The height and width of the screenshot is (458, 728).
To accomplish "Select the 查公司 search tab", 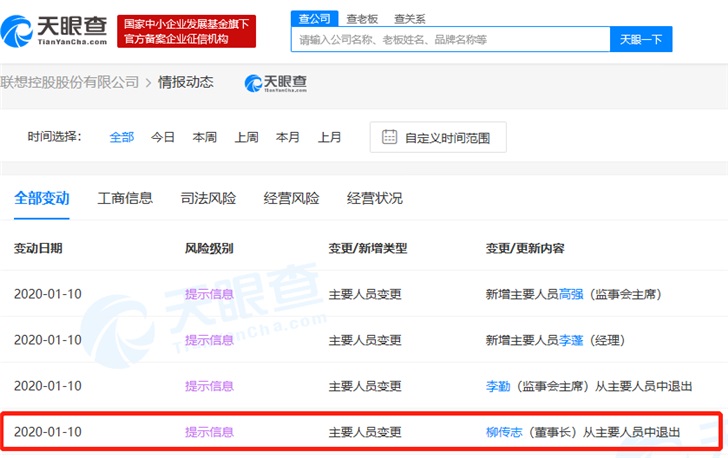I will coord(314,19).
